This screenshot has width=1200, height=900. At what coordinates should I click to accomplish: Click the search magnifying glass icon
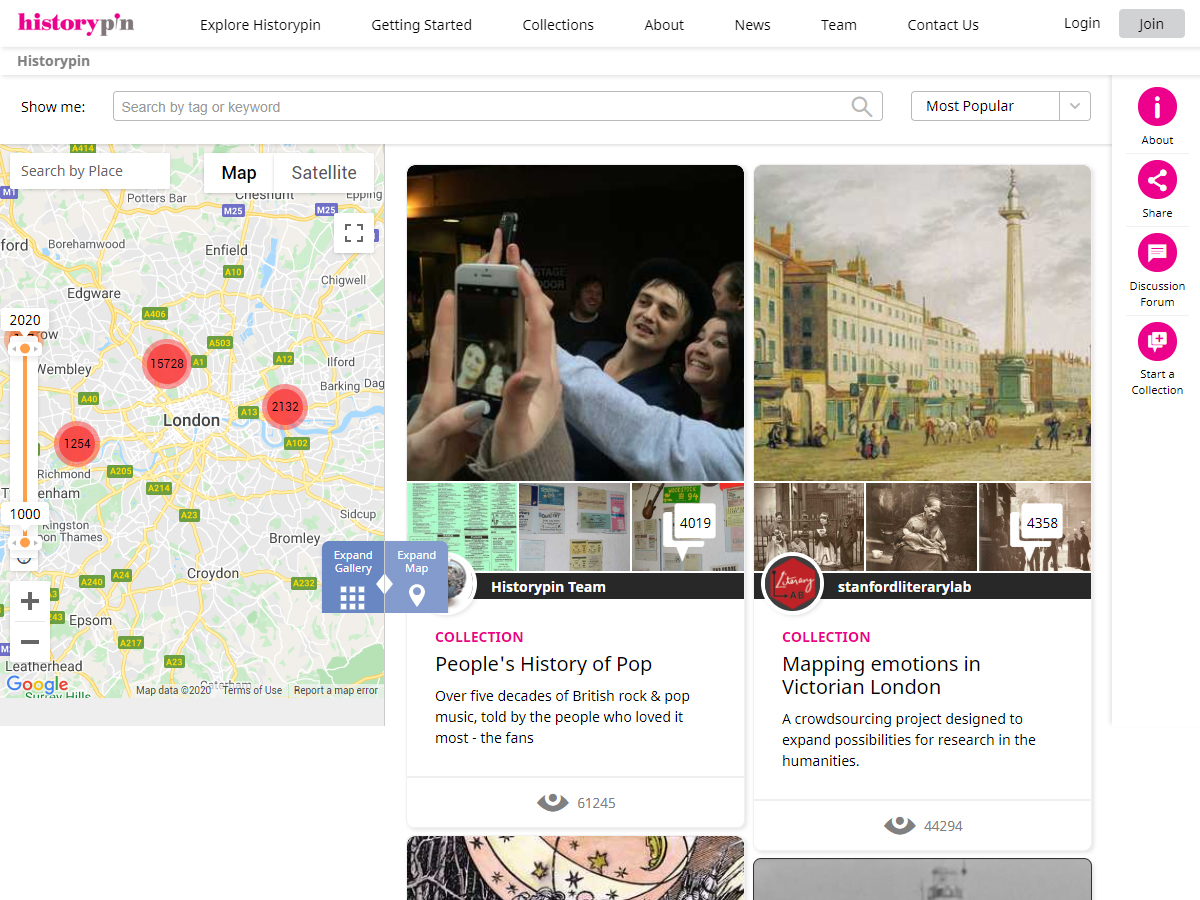pyautogui.click(x=861, y=106)
